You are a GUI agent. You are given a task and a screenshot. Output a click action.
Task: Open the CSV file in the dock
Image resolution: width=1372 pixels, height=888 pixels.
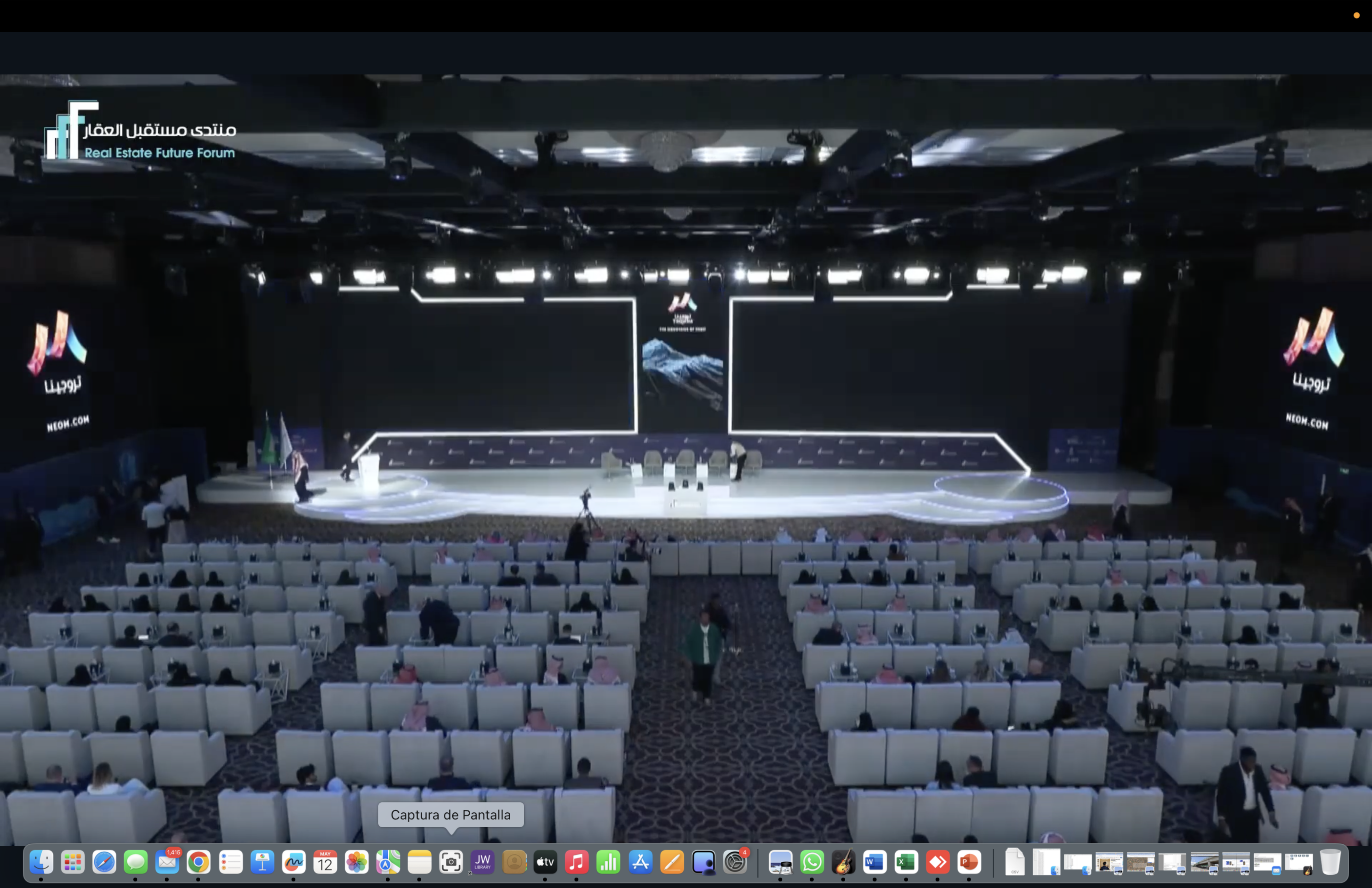click(1015, 862)
